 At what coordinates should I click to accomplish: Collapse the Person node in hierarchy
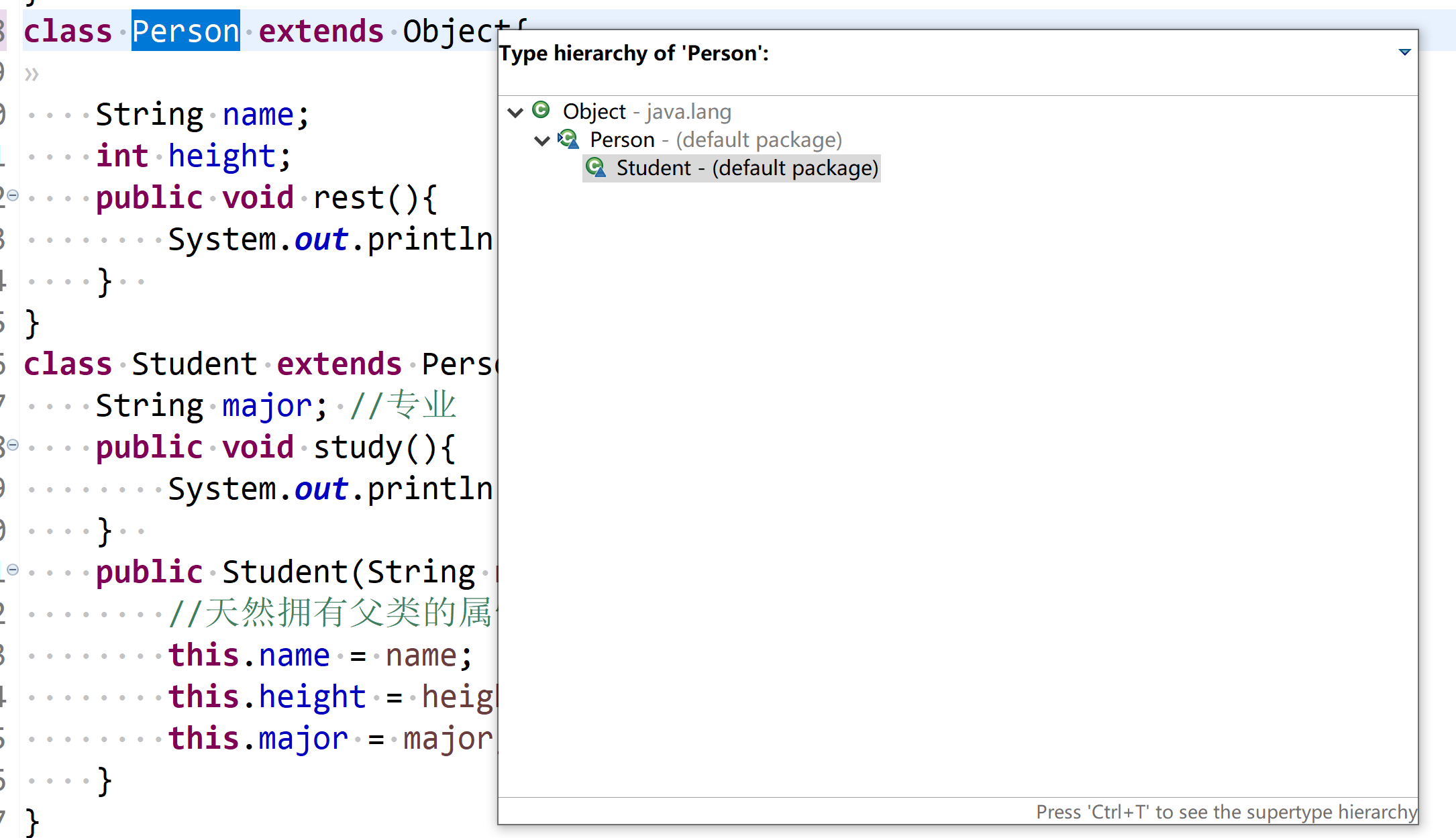tap(542, 140)
